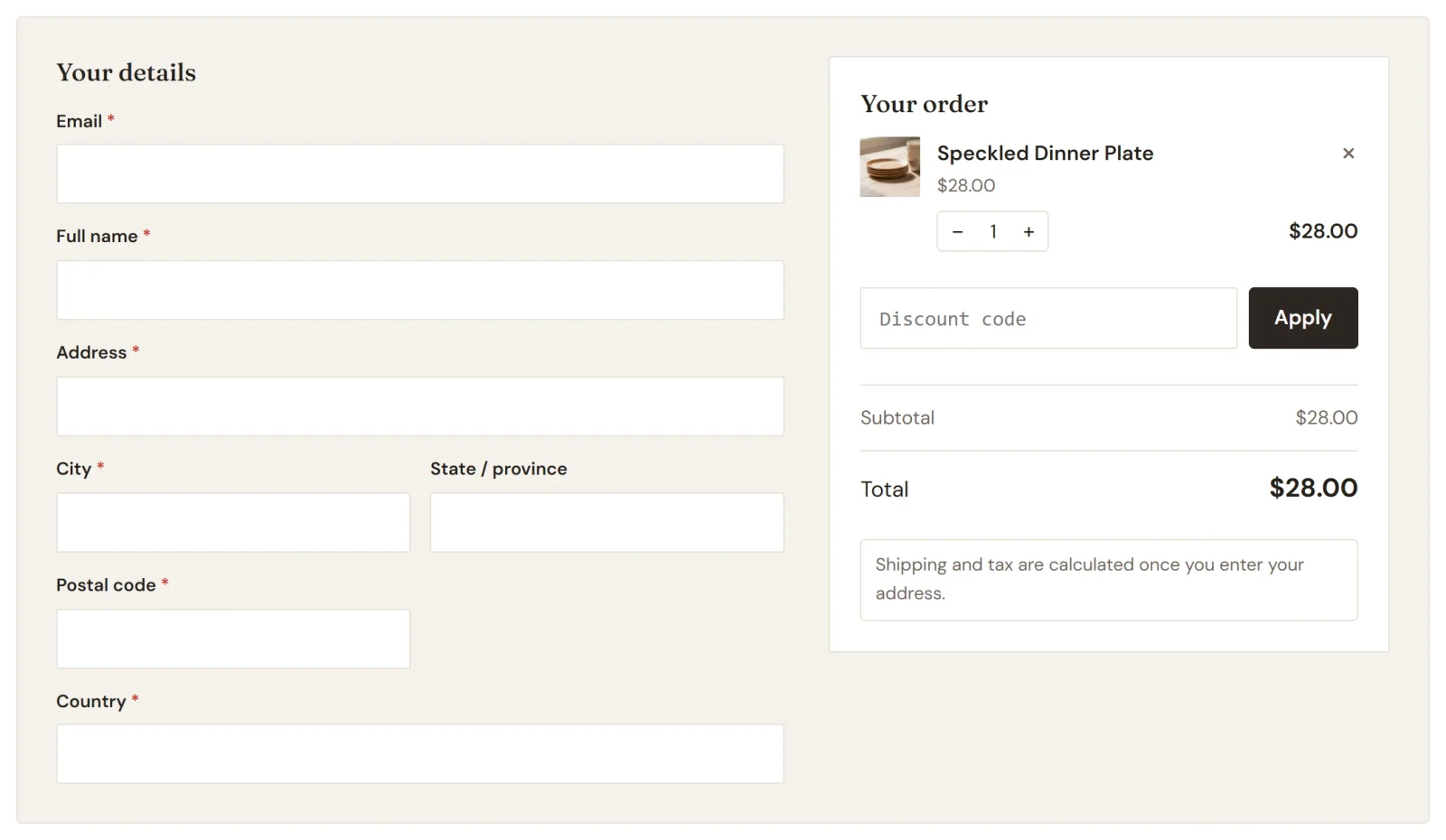Click the Your order heading
The image size is (1446, 840).
[924, 104]
